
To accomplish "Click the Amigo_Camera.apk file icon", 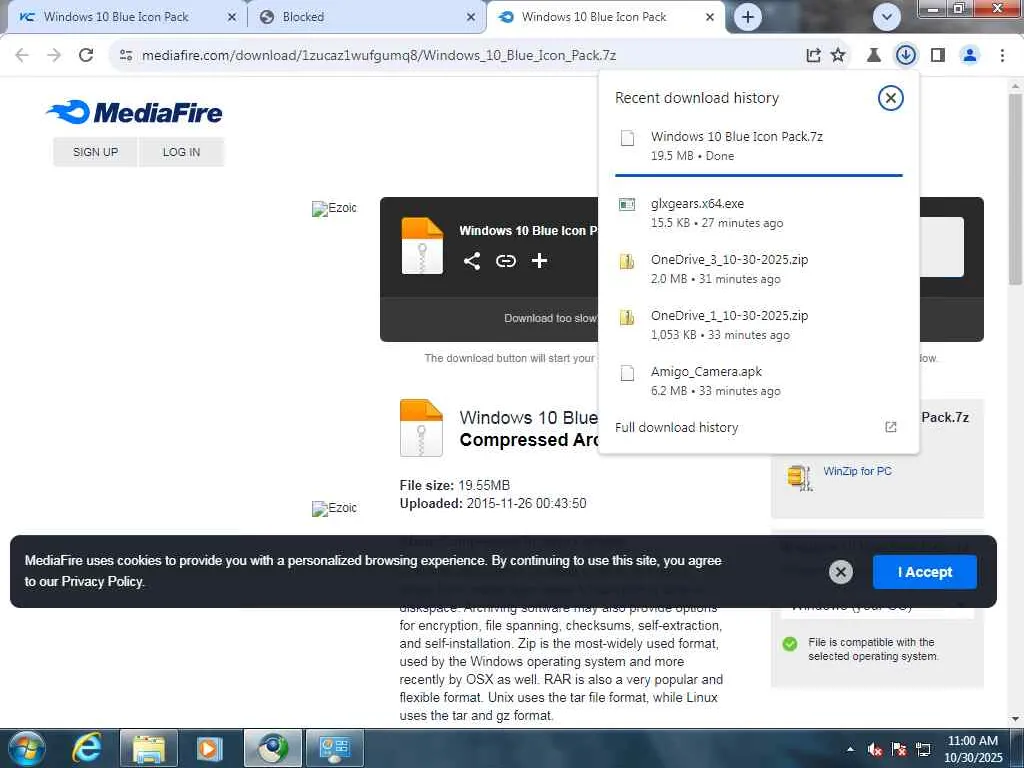I will [x=627, y=373].
